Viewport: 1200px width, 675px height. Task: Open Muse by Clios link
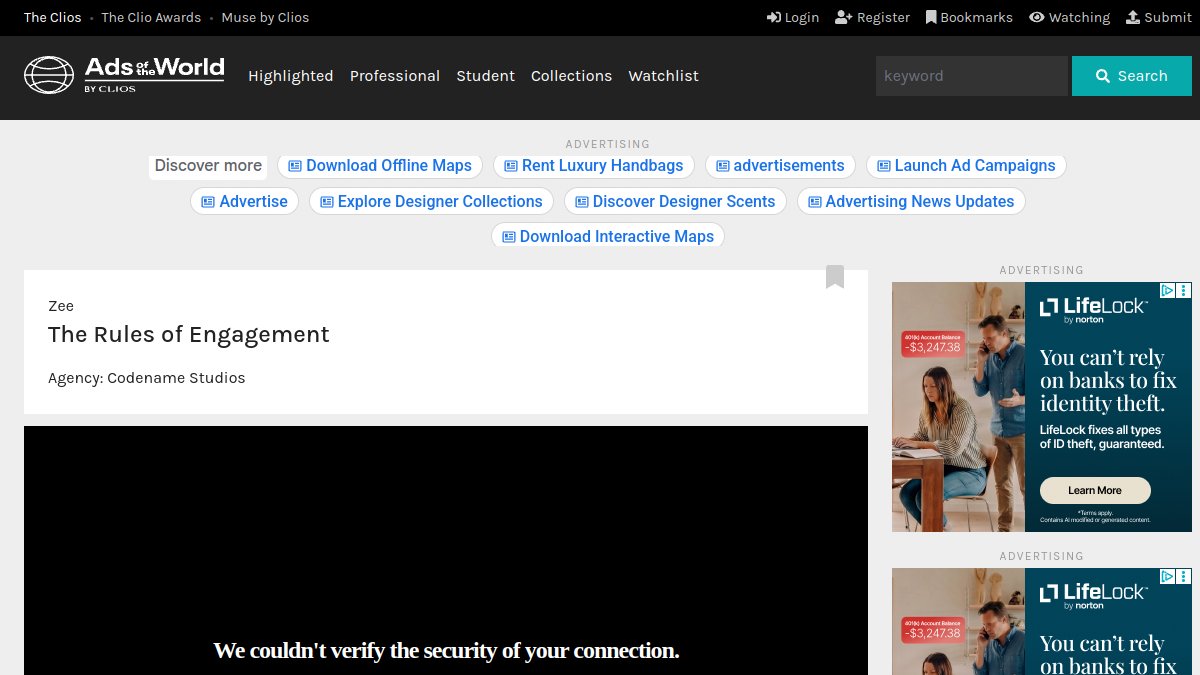265,17
